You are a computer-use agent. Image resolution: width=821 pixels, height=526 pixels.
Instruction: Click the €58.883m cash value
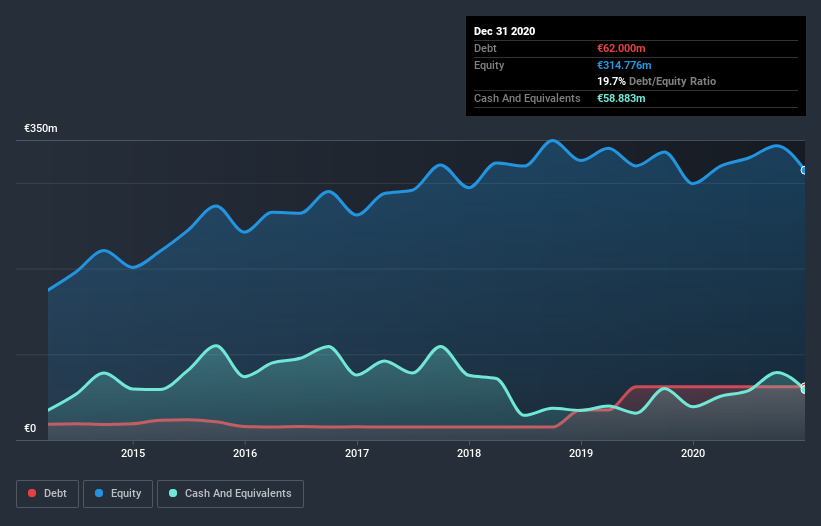point(621,98)
